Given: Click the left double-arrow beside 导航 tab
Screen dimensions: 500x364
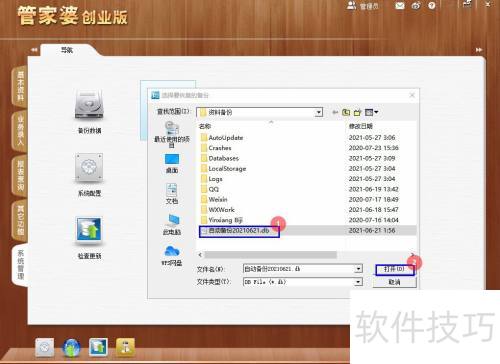Looking at the screenshot, I should tap(34, 50).
